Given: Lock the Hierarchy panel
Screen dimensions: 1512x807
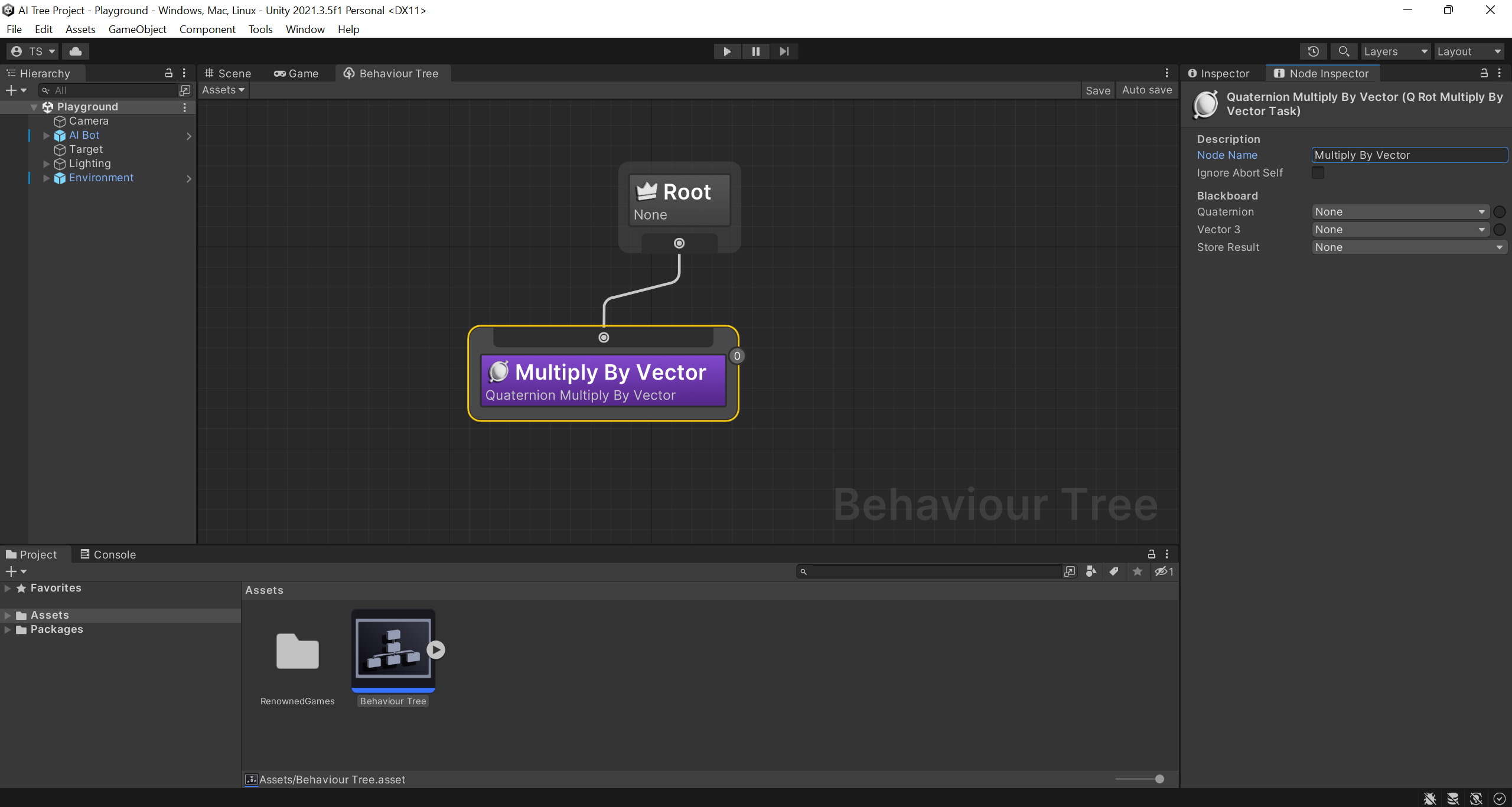Looking at the screenshot, I should pos(169,73).
